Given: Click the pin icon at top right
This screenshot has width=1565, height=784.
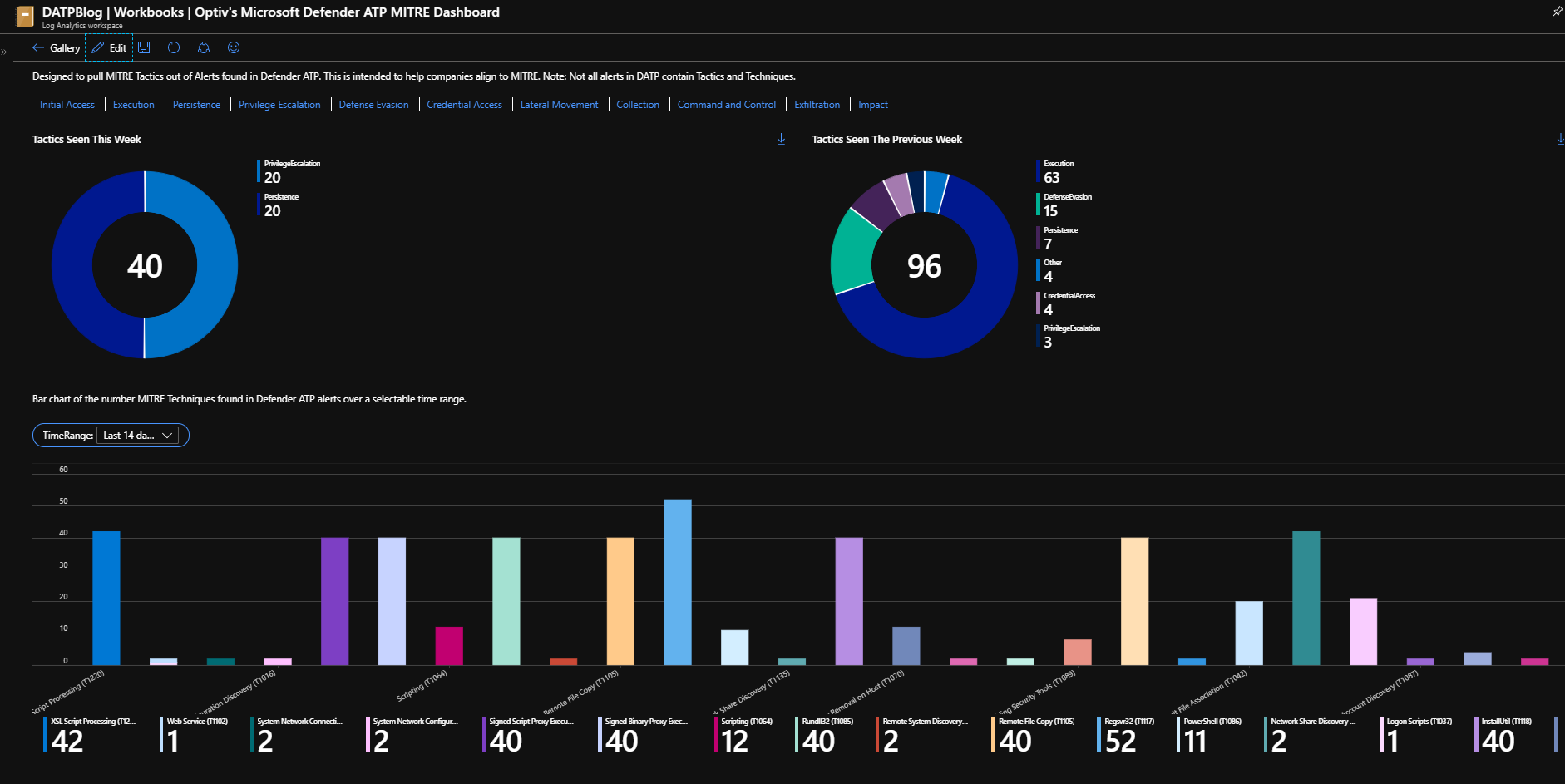Looking at the screenshot, I should tap(1557, 11).
